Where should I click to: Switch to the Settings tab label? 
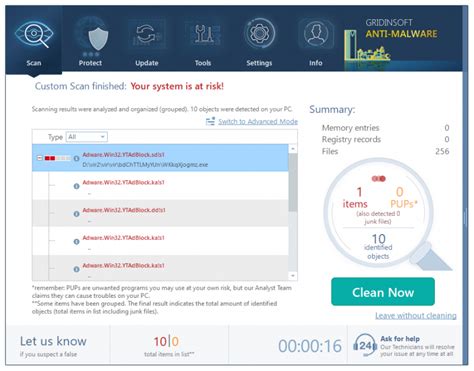coord(259,63)
